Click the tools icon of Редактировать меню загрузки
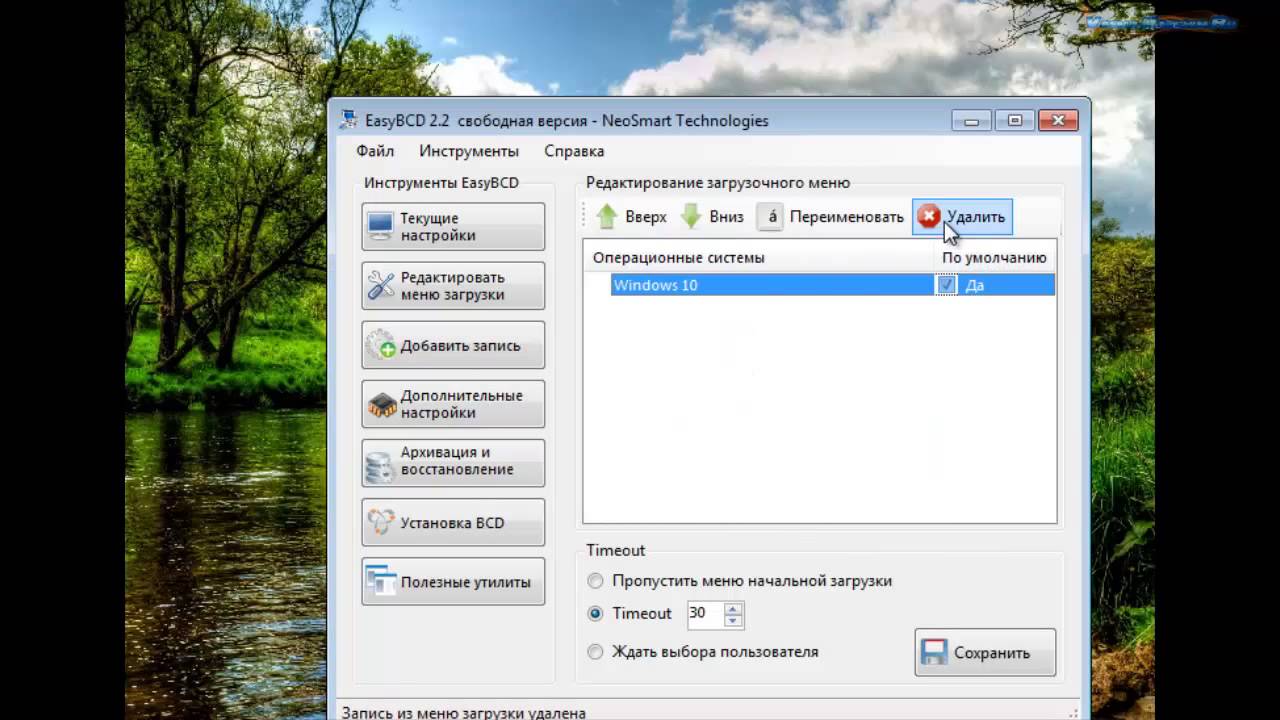Screen dimensions: 1280x720 (381, 285)
